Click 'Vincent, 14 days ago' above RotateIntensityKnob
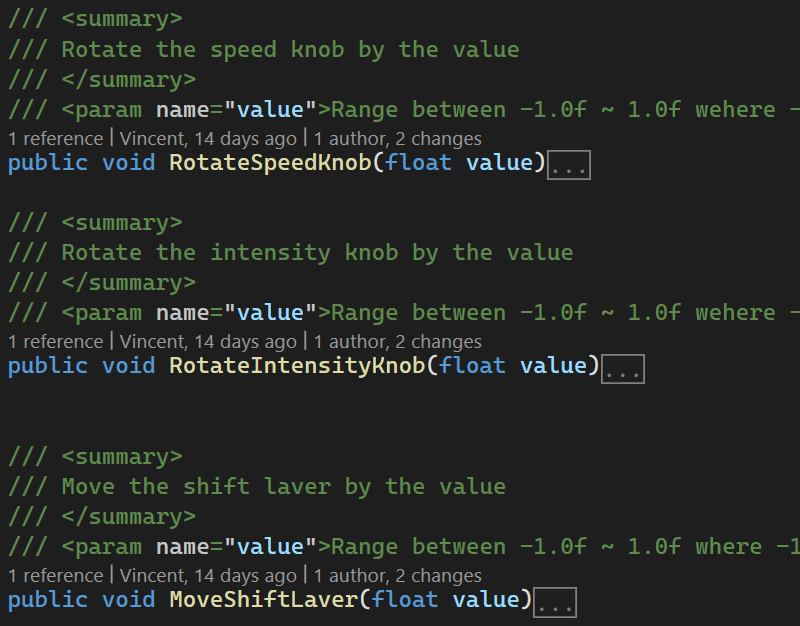This screenshot has width=800, height=626. pyautogui.click(x=208, y=342)
